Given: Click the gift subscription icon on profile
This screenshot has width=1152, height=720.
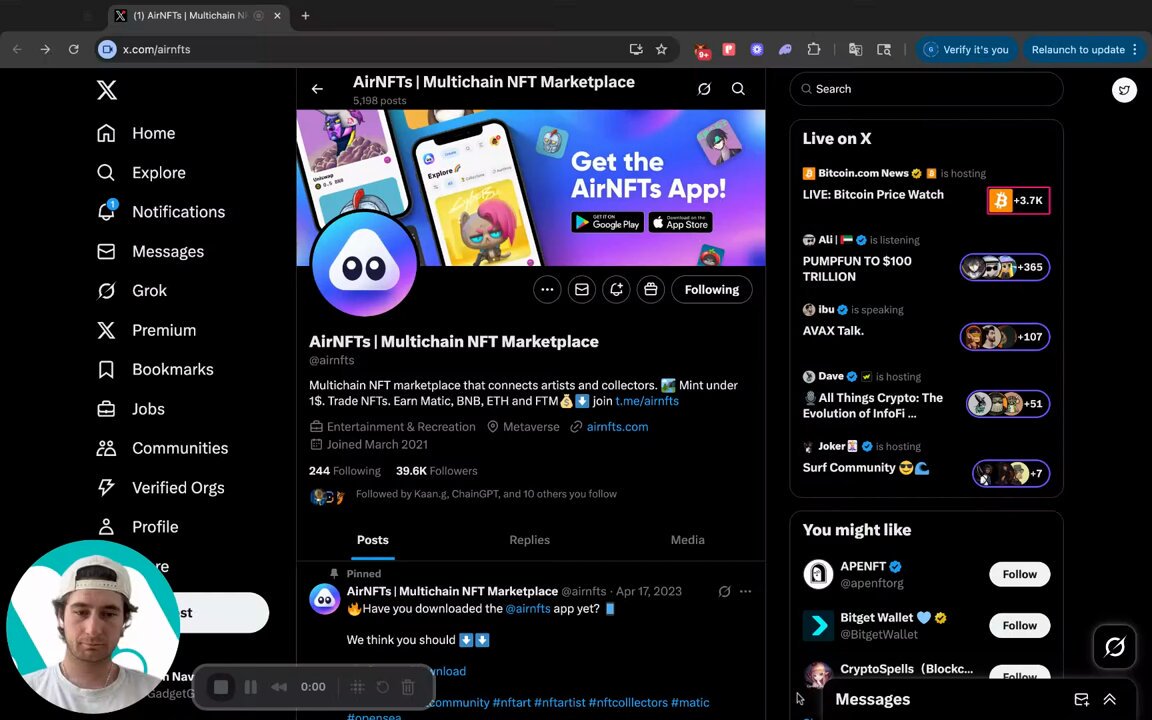Looking at the screenshot, I should (x=651, y=289).
